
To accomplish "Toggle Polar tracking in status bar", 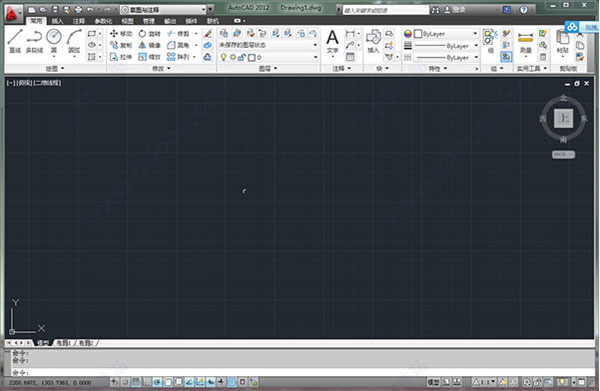I will (157, 381).
